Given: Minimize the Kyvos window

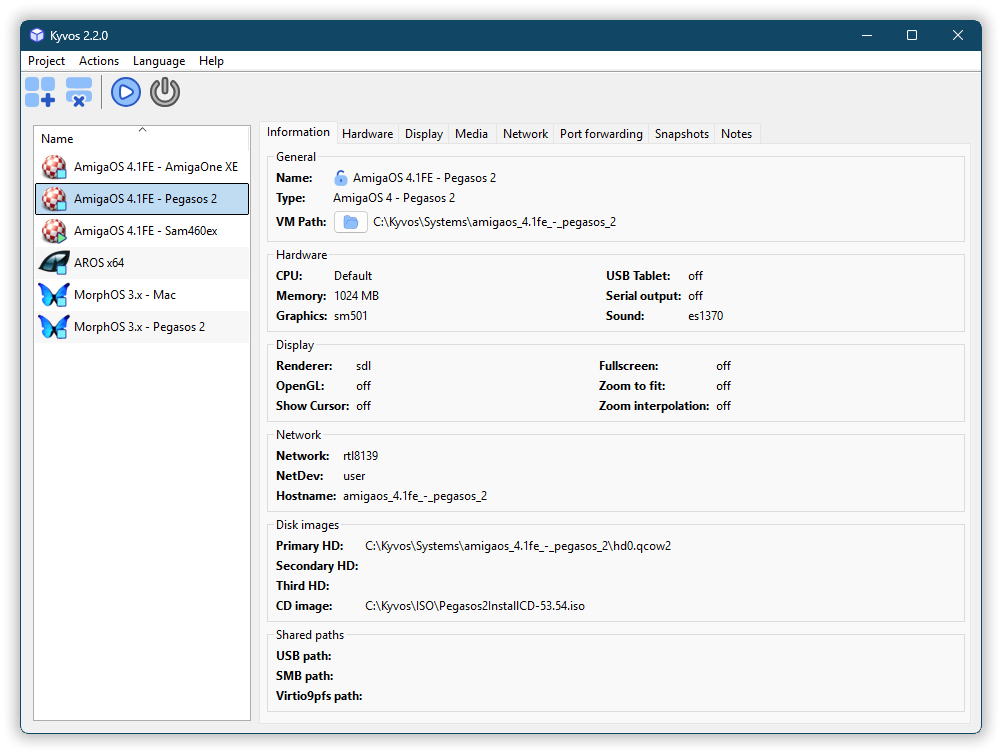Looking at the screenshot, I should [x=867, y=35].
